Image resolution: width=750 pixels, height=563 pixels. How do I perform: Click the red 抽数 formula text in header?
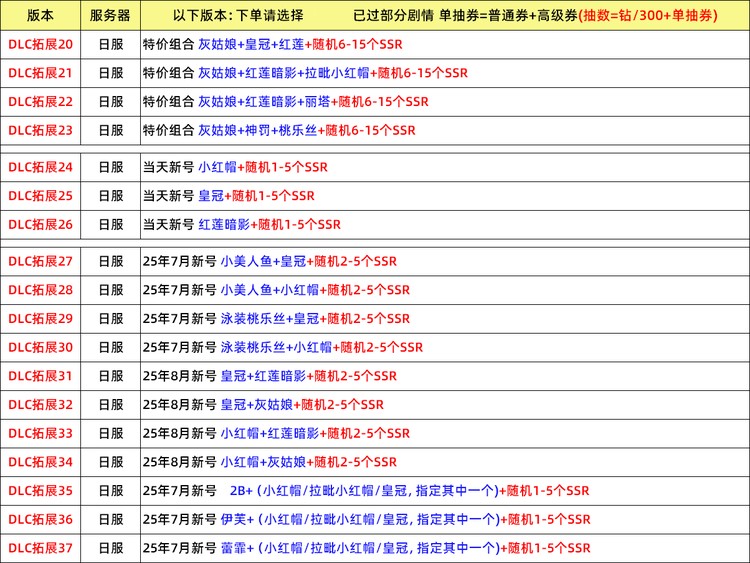click(x=662, y=15)
